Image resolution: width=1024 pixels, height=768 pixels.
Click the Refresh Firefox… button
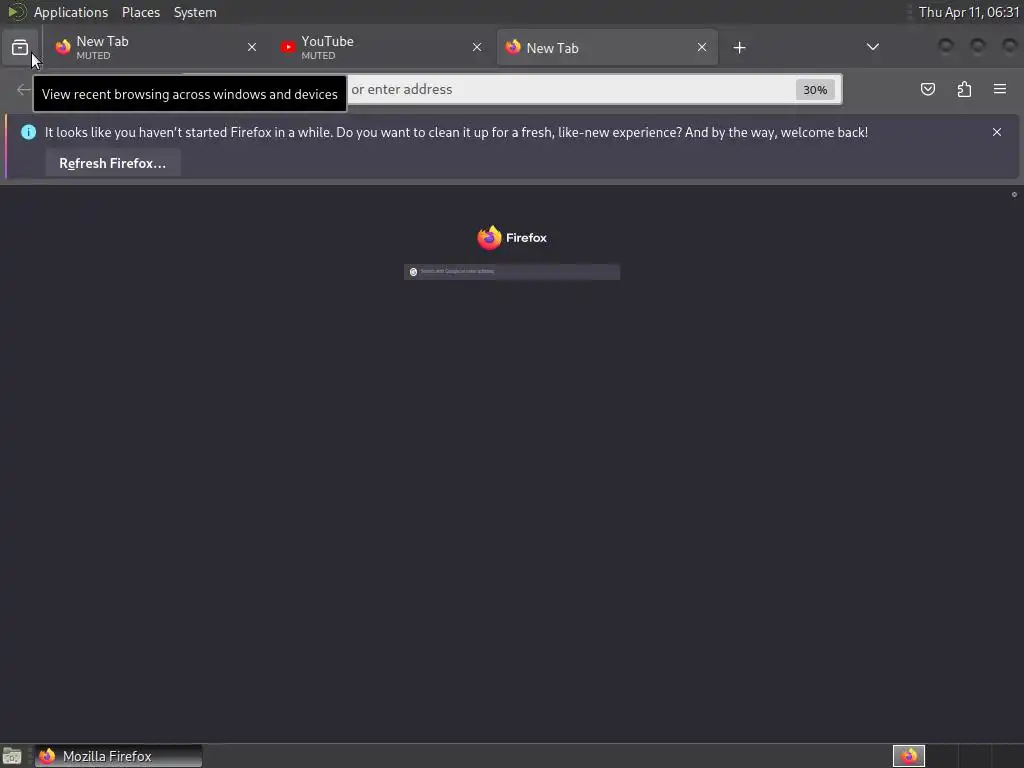(x=113, y=163)
